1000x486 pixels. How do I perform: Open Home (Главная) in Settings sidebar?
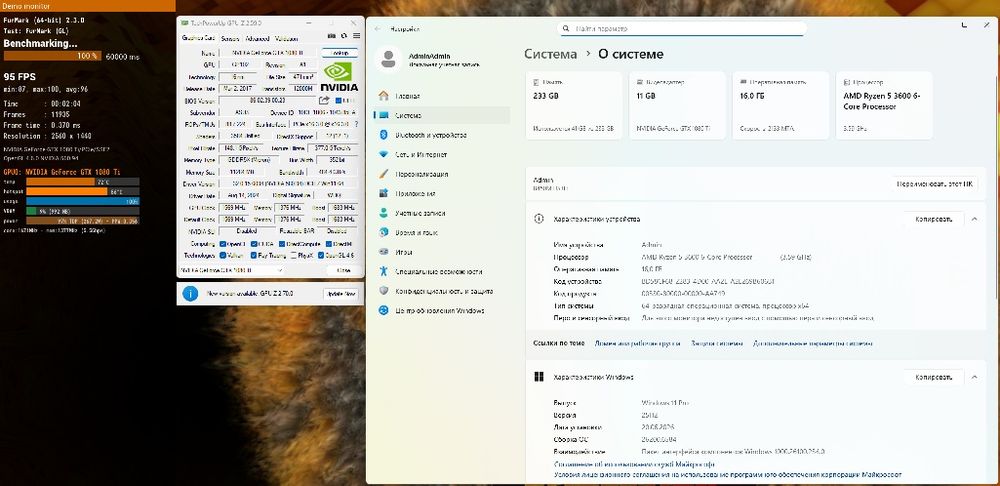click(442, 96)
